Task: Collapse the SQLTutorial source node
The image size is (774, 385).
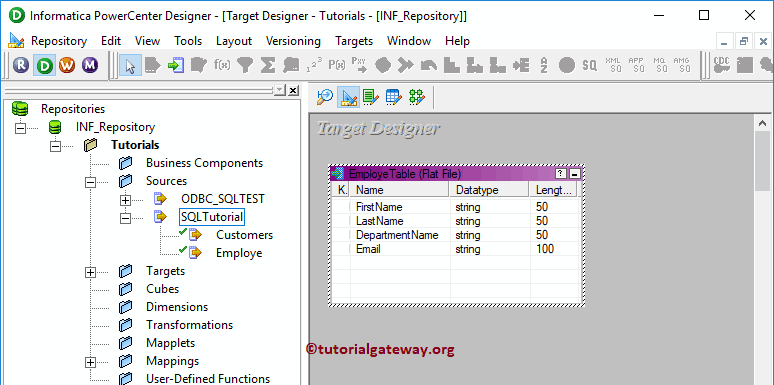Action: [125, 218]
